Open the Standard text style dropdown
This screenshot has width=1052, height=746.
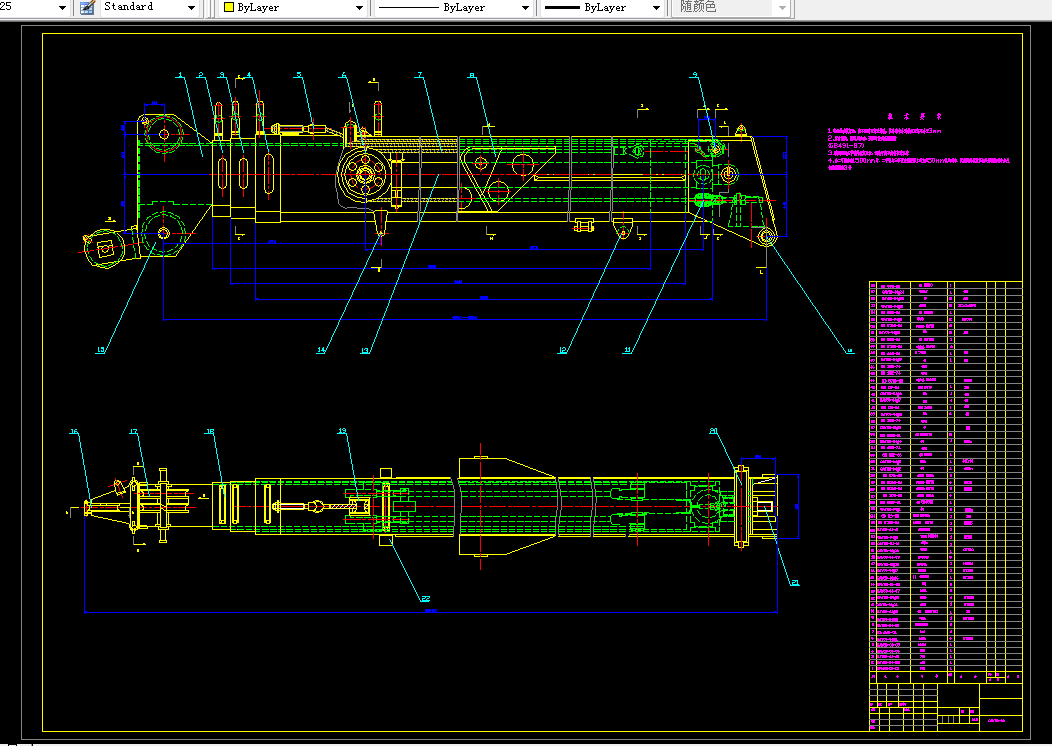pyautogui.click(x=149, y=7)
